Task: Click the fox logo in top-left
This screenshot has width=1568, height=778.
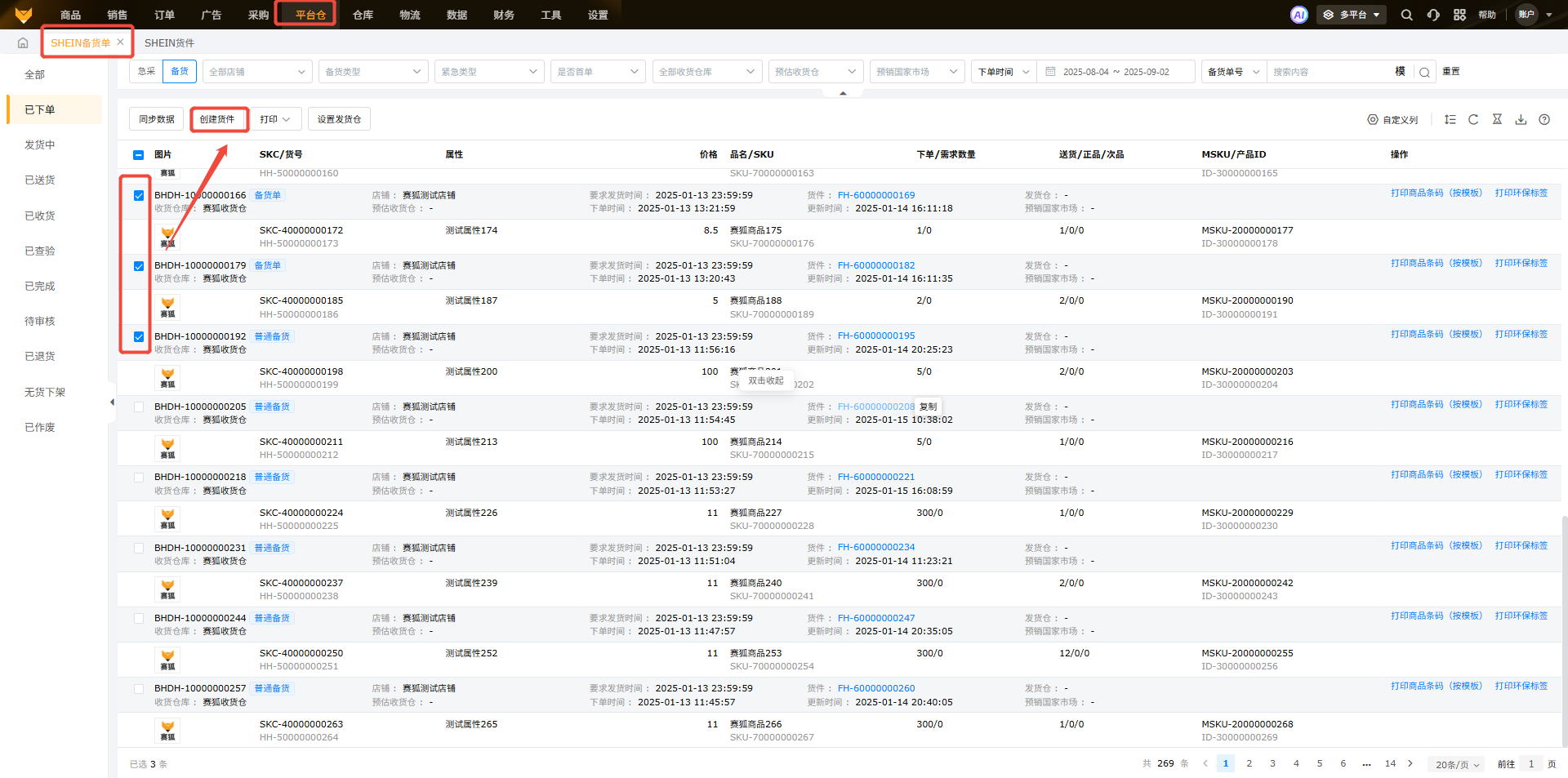Action: coord(24,15)
